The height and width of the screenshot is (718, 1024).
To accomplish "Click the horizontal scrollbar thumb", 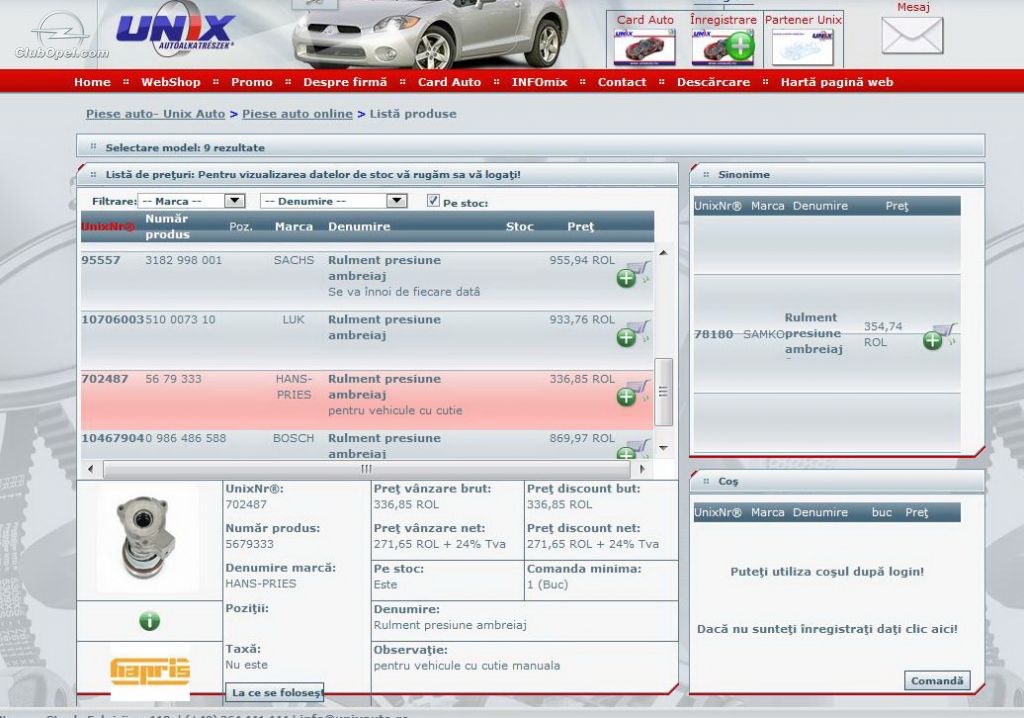I will point(366,468).
